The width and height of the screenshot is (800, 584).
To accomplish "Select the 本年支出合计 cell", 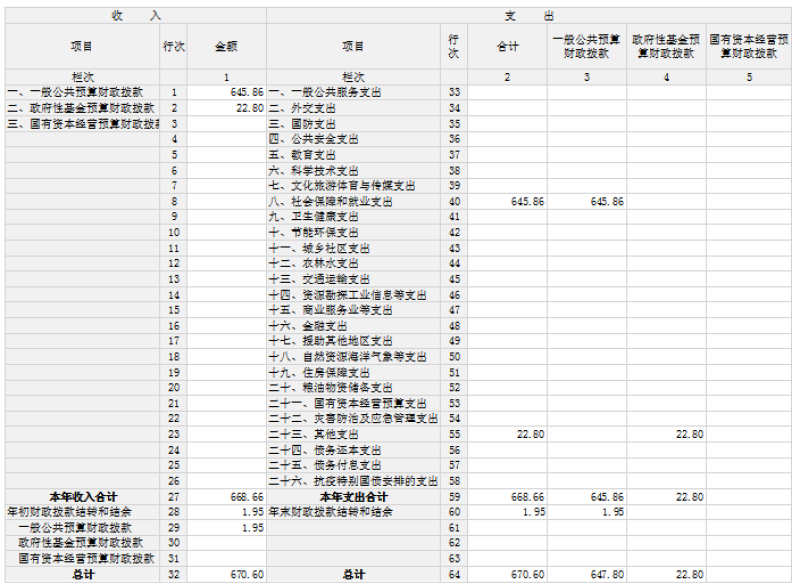I will click(x=353, y=497).
